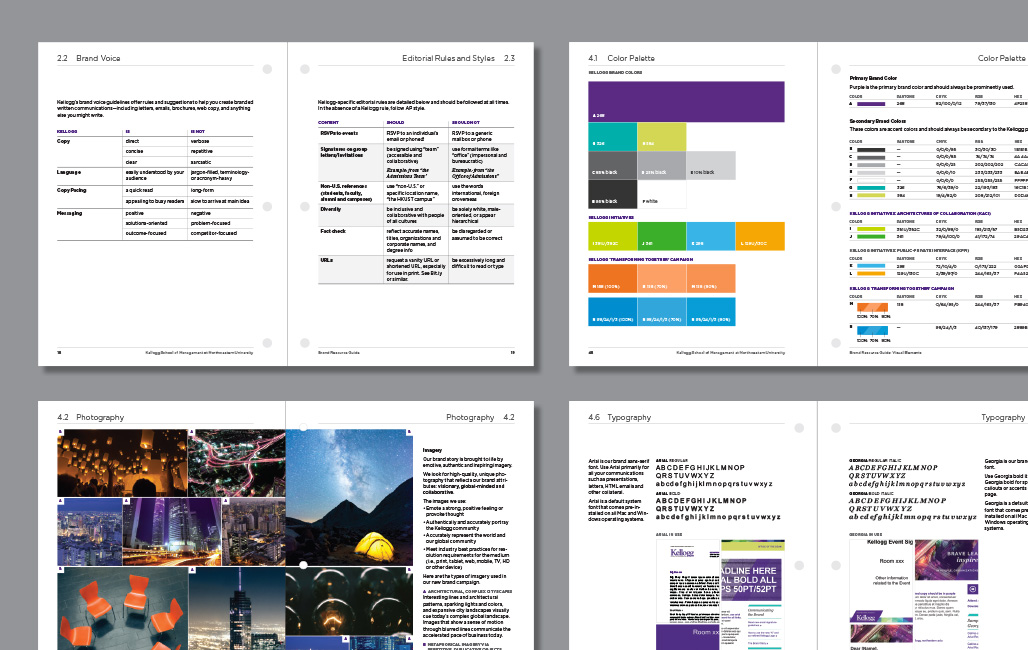Open the skyscraper at night photo
The height and width of the screenshot is (650, 1028).
click(237, 609)
